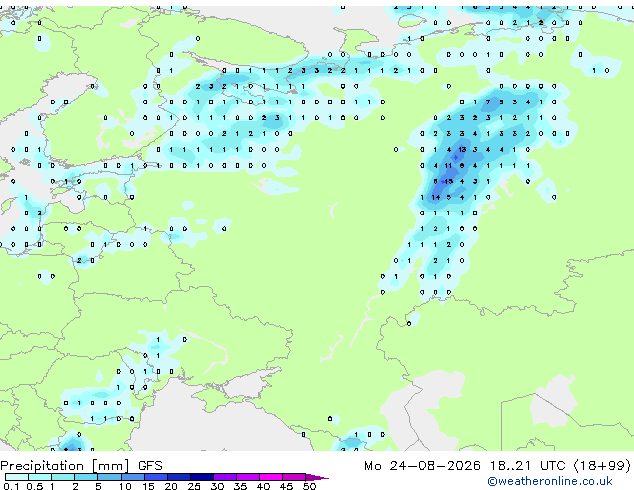634x490 pixels.
Task: Select the 10 to 15 mm legend swatch
Action: pyautogui.click(x=132, y=477)
